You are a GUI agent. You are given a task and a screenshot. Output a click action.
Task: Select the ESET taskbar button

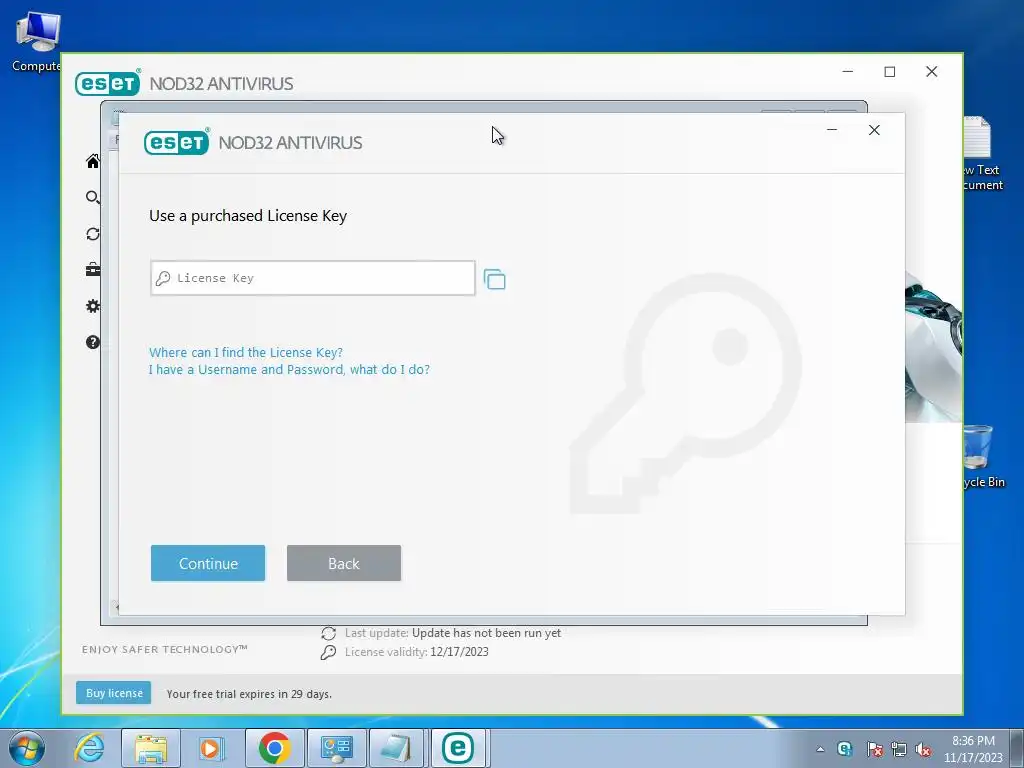[x=458, y=748]
